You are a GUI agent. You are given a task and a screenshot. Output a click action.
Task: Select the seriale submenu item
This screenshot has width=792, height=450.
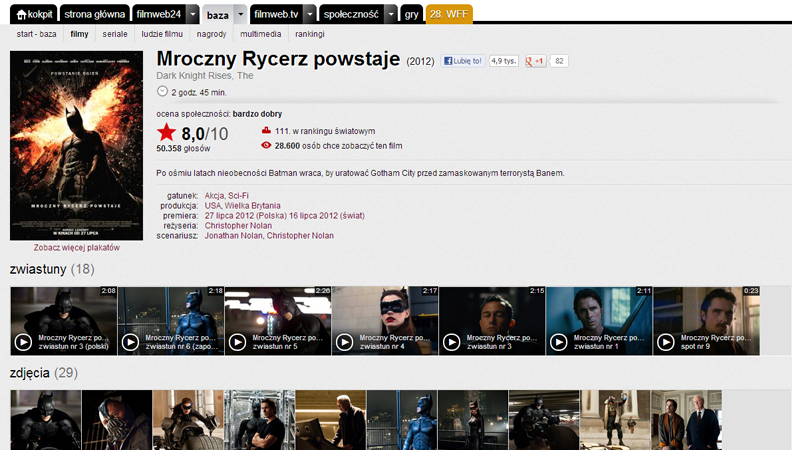point(115,34)
